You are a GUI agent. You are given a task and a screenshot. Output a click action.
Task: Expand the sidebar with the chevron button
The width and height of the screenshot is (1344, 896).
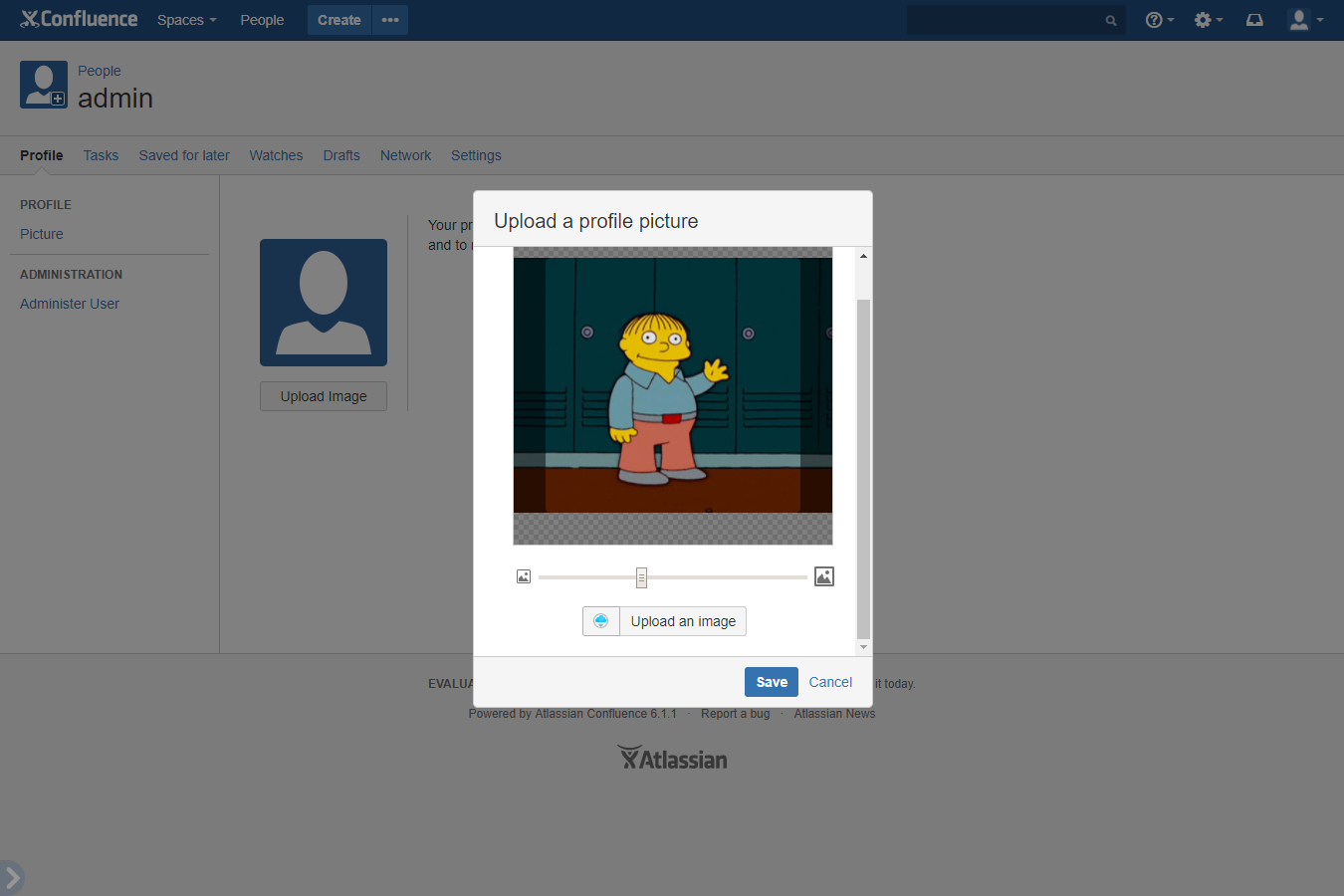tap(12, 877)
